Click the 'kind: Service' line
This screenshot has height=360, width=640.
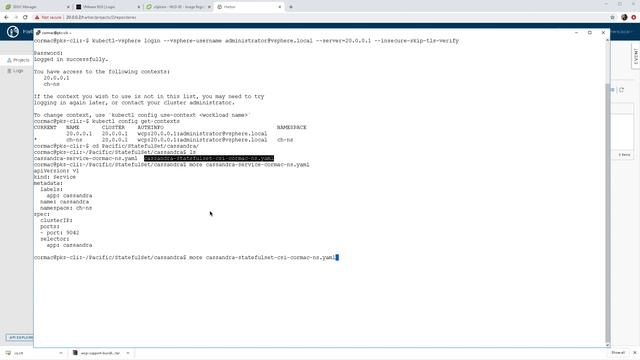(55, 177)
